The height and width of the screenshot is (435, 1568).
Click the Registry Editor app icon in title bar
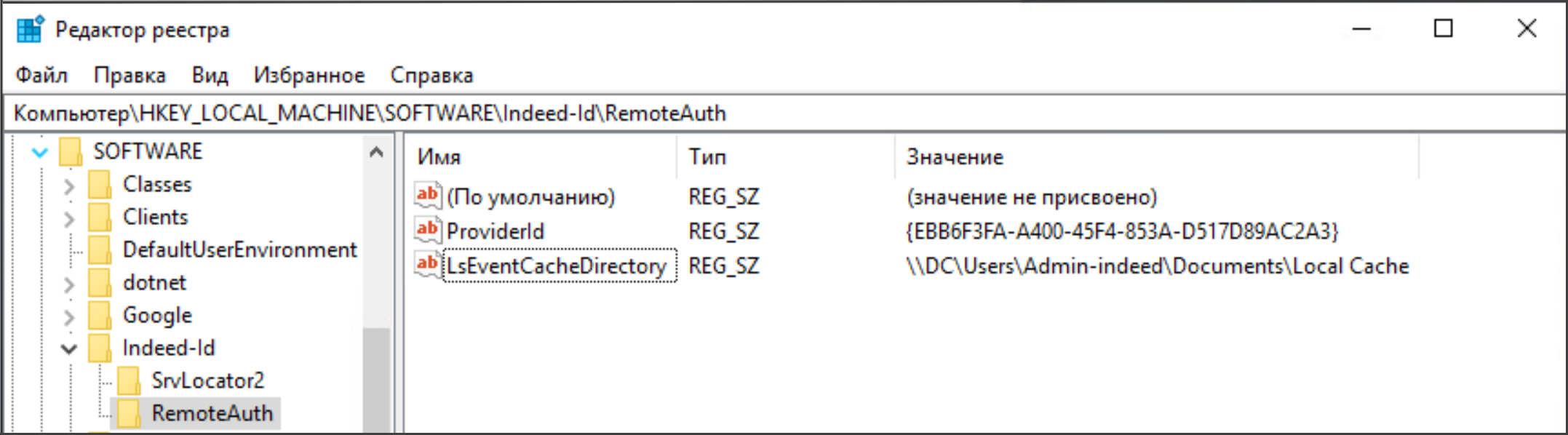point(31,29)
